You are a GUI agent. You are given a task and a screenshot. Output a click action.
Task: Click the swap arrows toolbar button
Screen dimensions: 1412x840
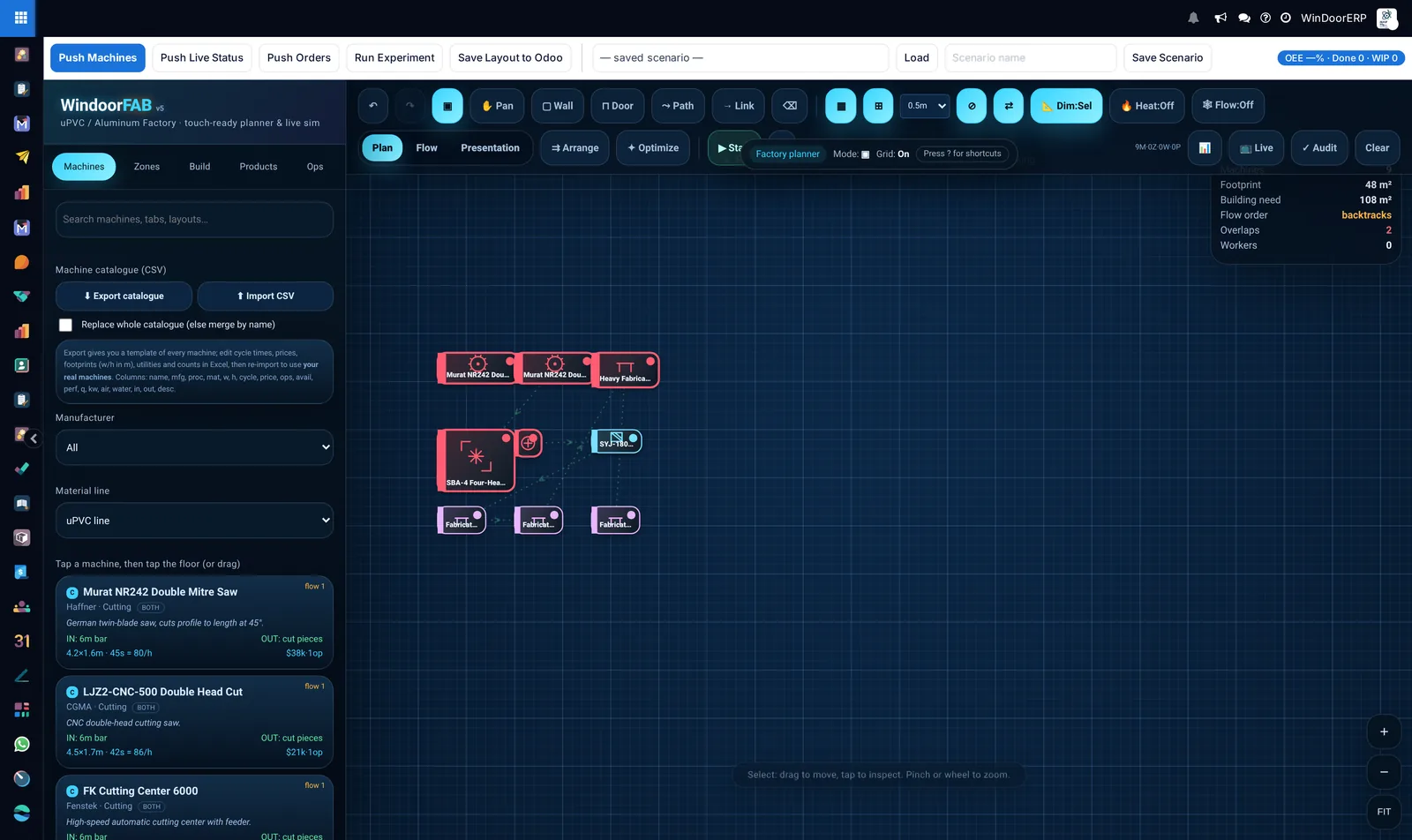click(x=1008, y=106)
